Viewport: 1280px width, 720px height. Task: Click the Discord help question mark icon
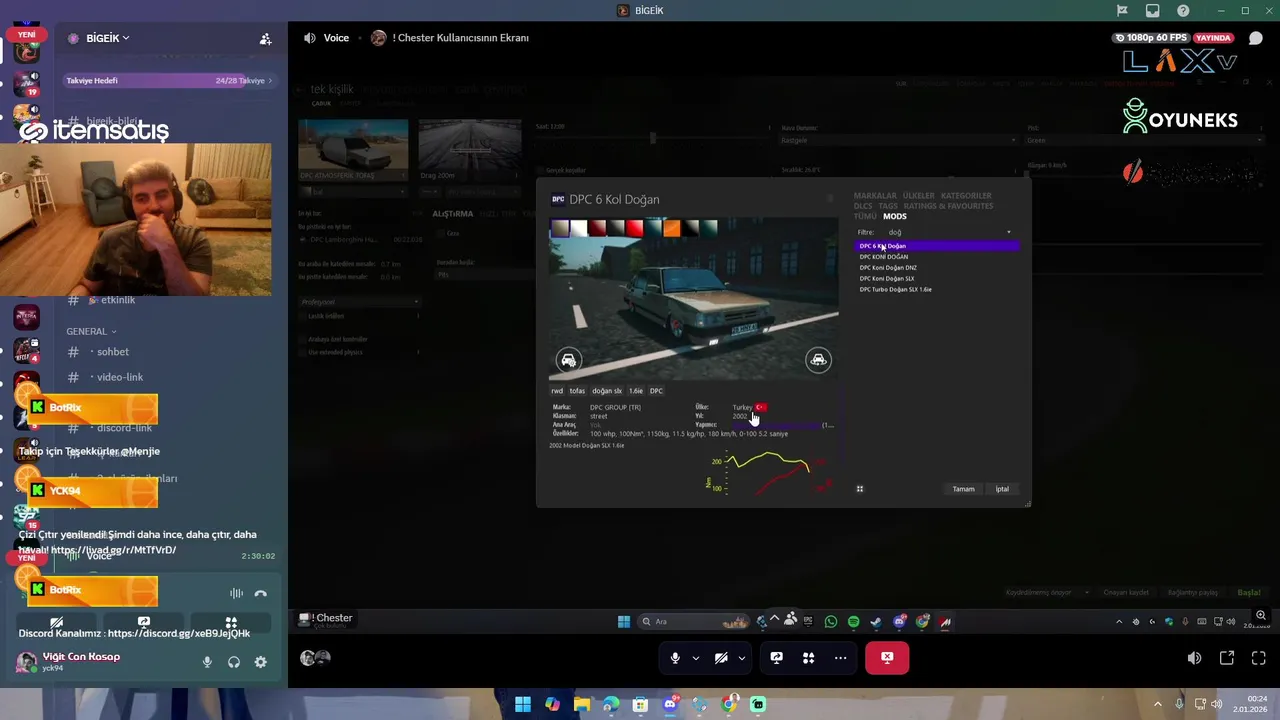tap(1183, 11)
